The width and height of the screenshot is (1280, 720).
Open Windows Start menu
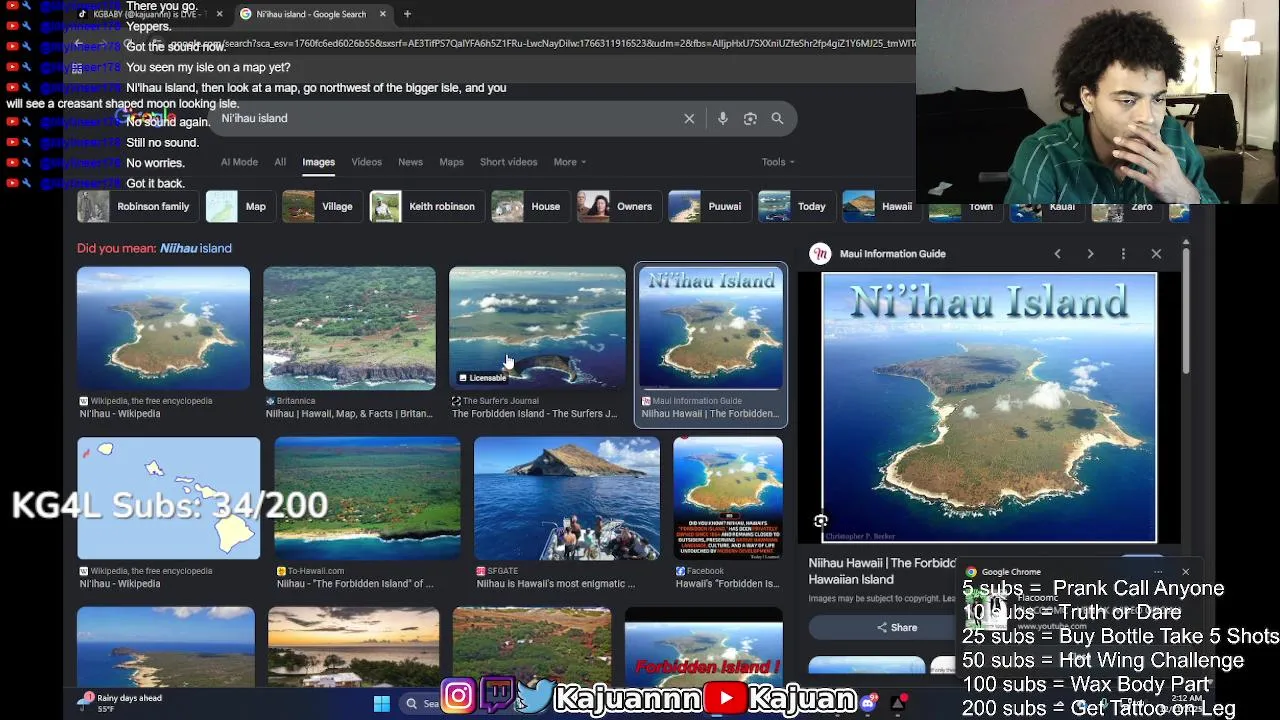tap(382, 704)
